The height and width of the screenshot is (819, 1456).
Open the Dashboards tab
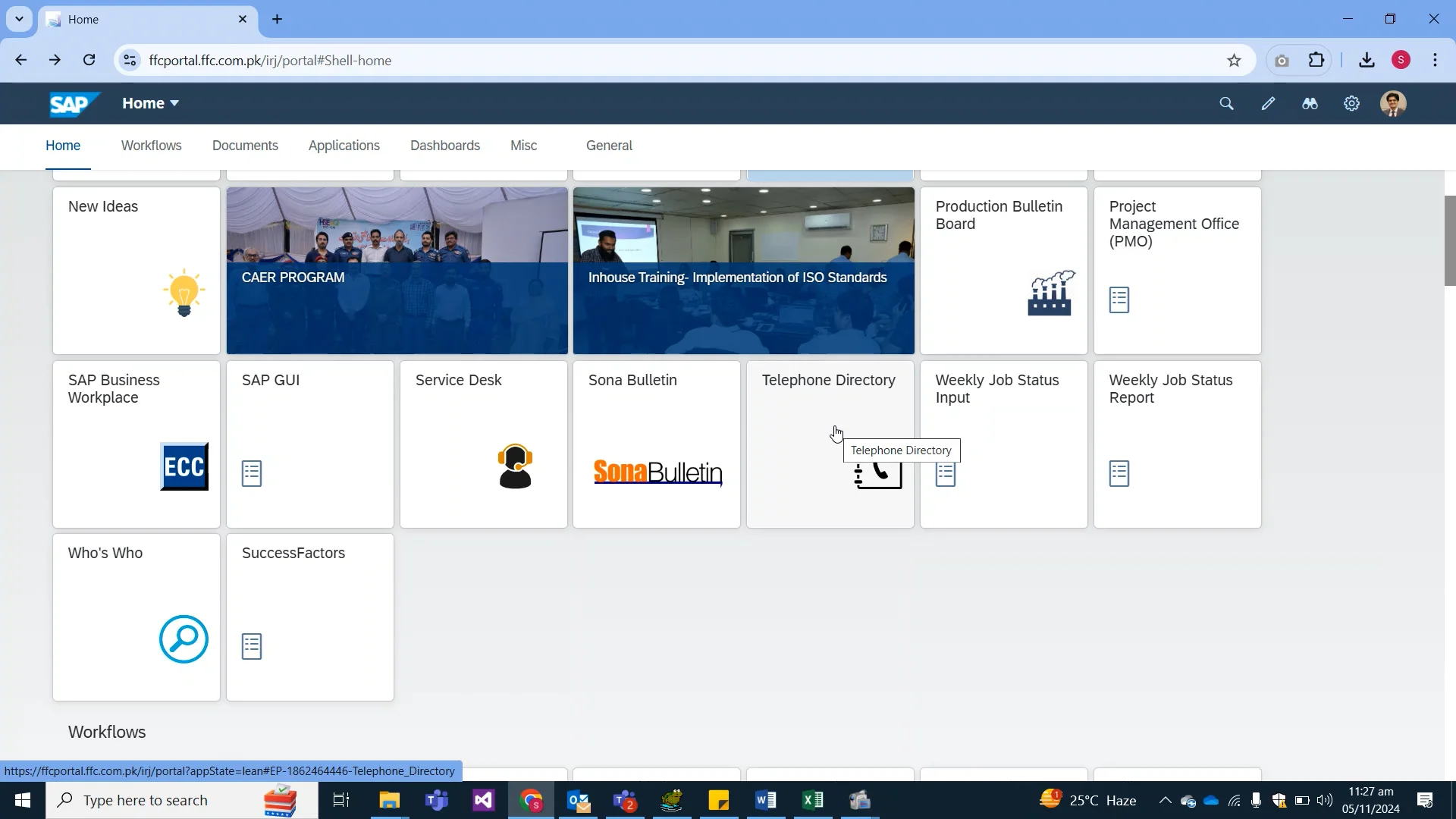(x=445, y=146)
